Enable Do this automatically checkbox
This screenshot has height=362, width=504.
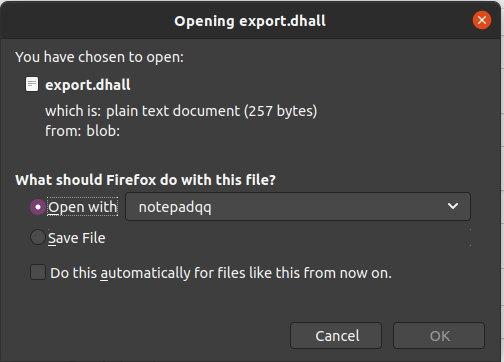click(38, 272)
